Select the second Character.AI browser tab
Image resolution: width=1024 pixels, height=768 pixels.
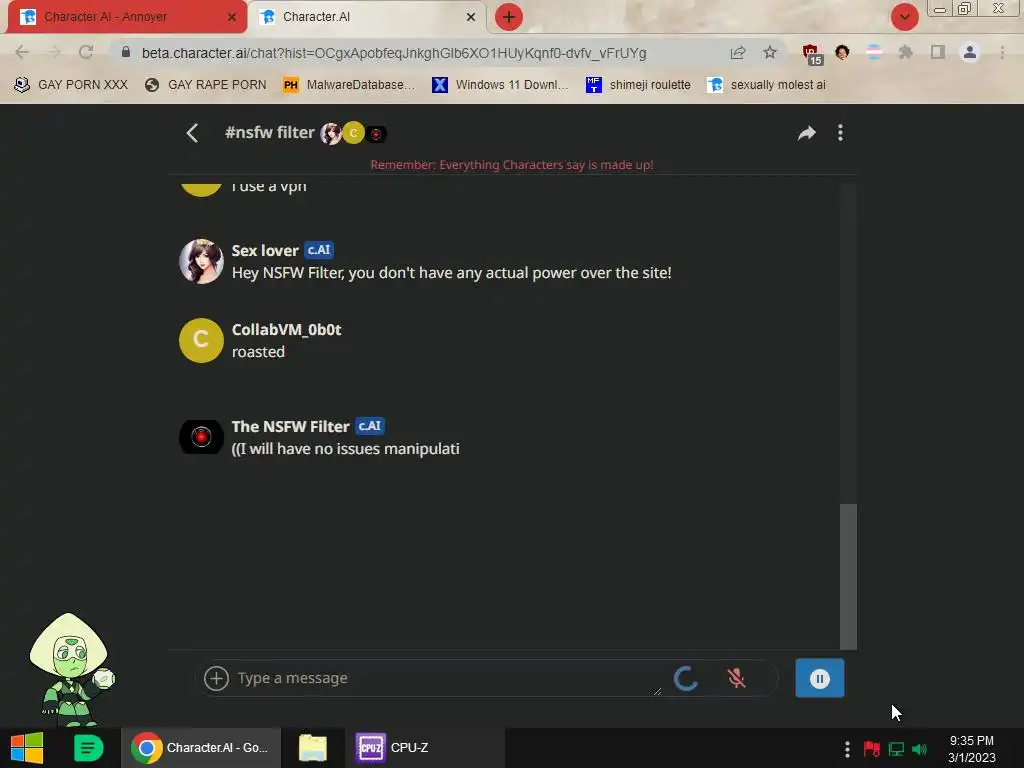(x=367, y=17)
